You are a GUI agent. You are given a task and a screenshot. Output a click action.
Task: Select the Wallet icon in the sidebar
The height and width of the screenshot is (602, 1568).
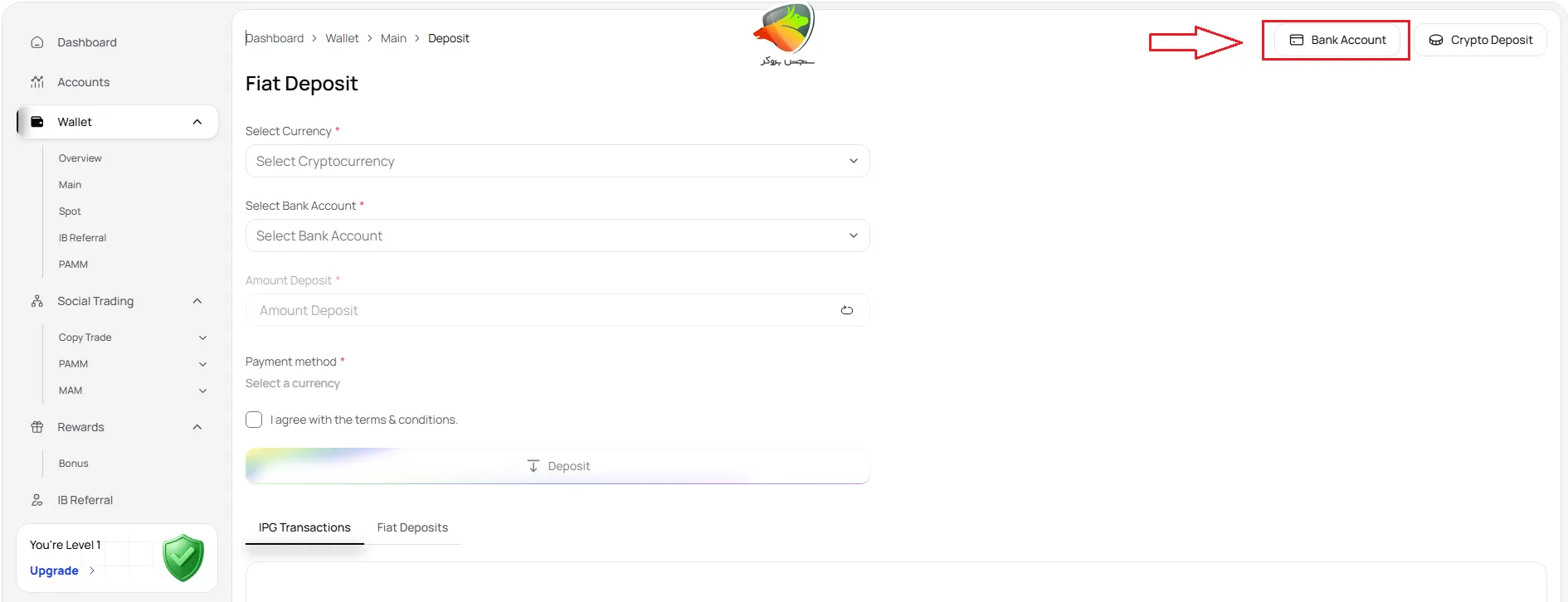(37, 121)
